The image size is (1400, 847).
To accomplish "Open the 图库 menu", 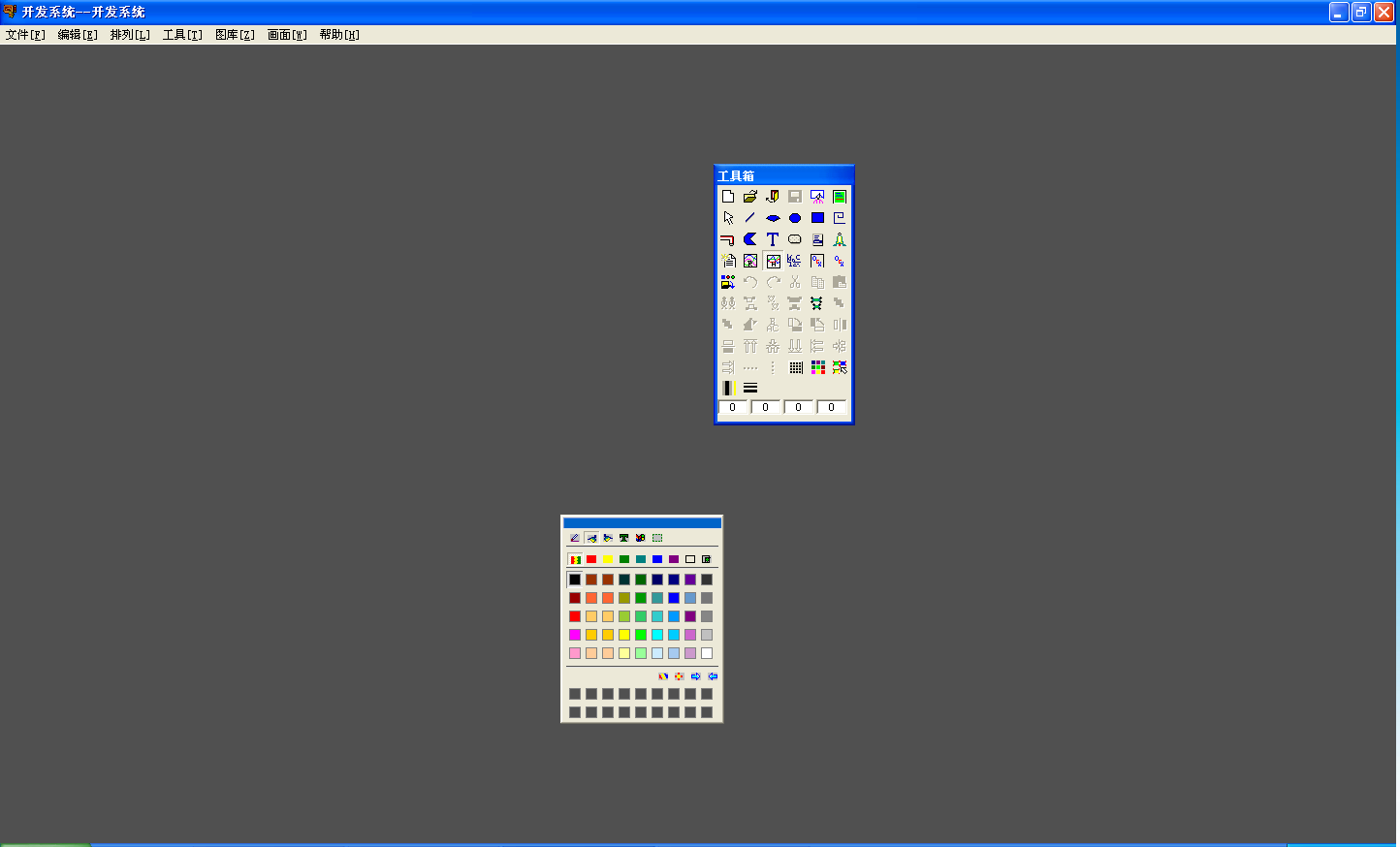I will pyautogui.click(x=235, y=35).
